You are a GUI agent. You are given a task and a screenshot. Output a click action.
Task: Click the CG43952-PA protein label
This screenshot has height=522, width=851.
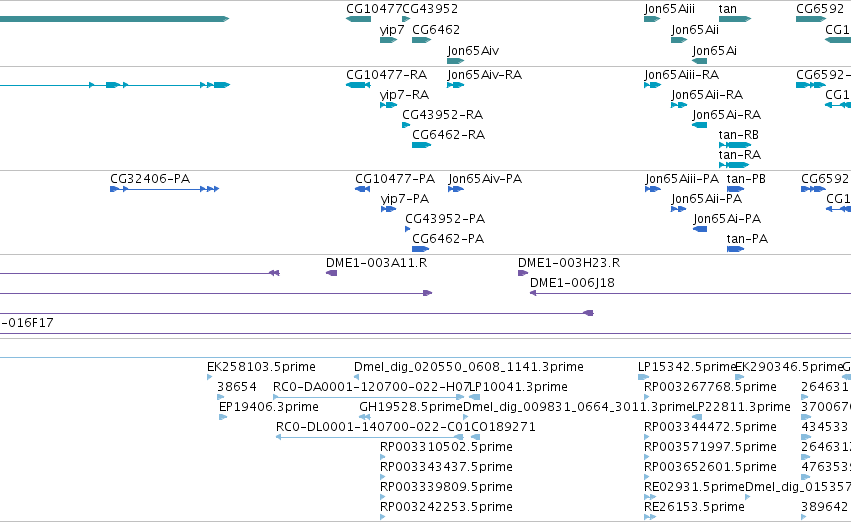click(445, 219)
